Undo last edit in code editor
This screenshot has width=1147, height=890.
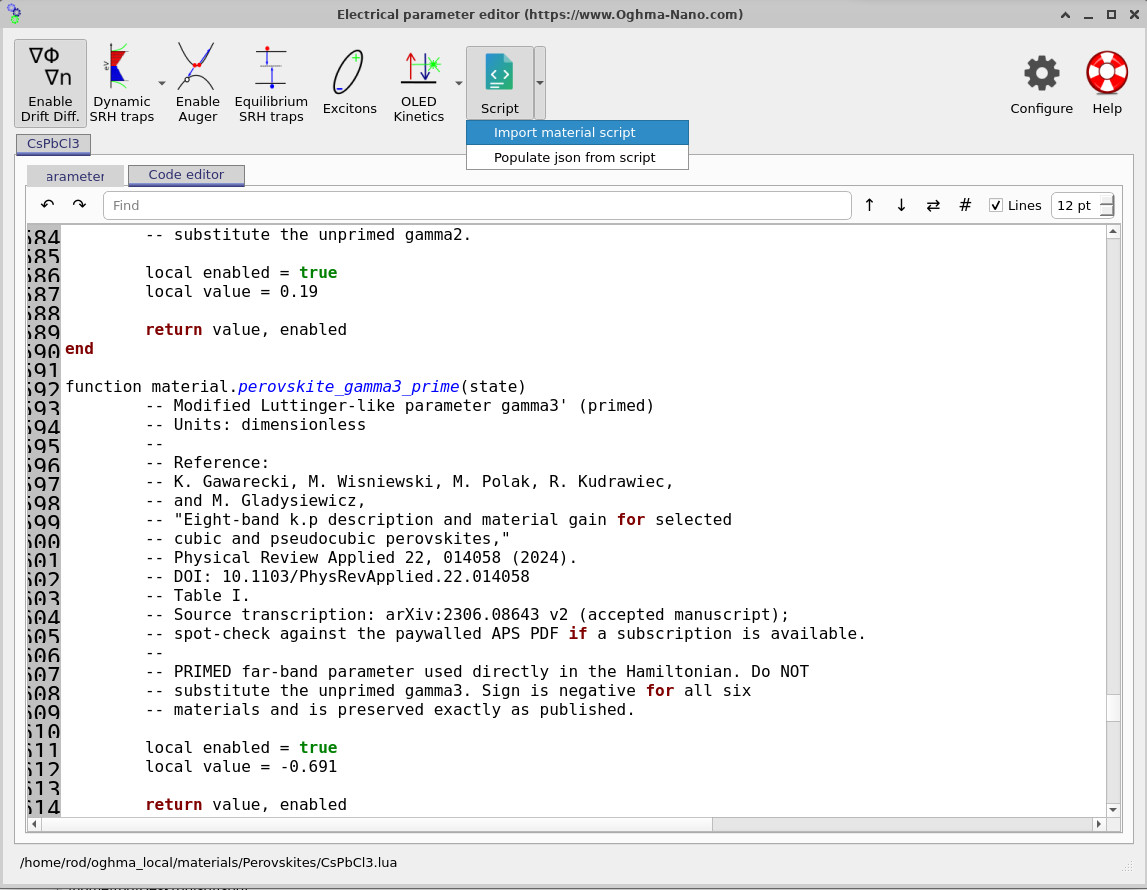tap(48, 205)
